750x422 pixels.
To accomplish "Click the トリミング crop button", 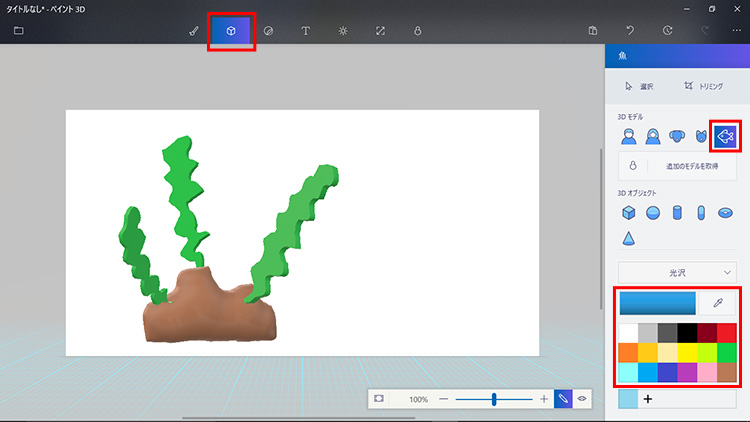I will pos(701,86).
